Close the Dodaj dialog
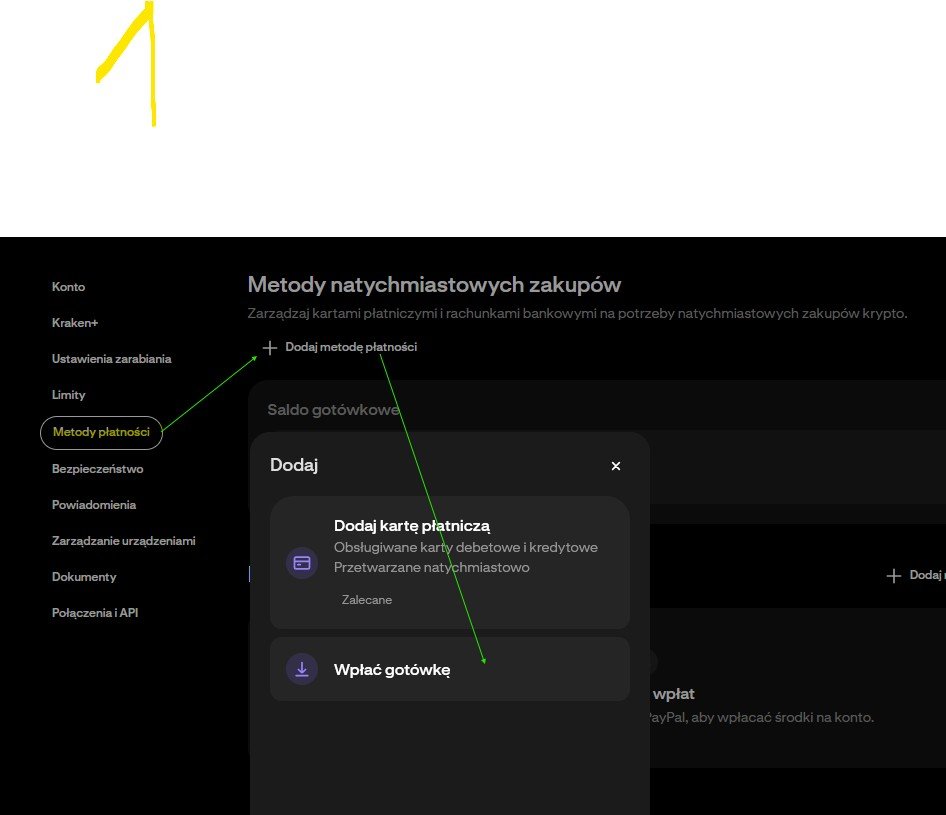The image size is (946, 815). coord(616,466)
